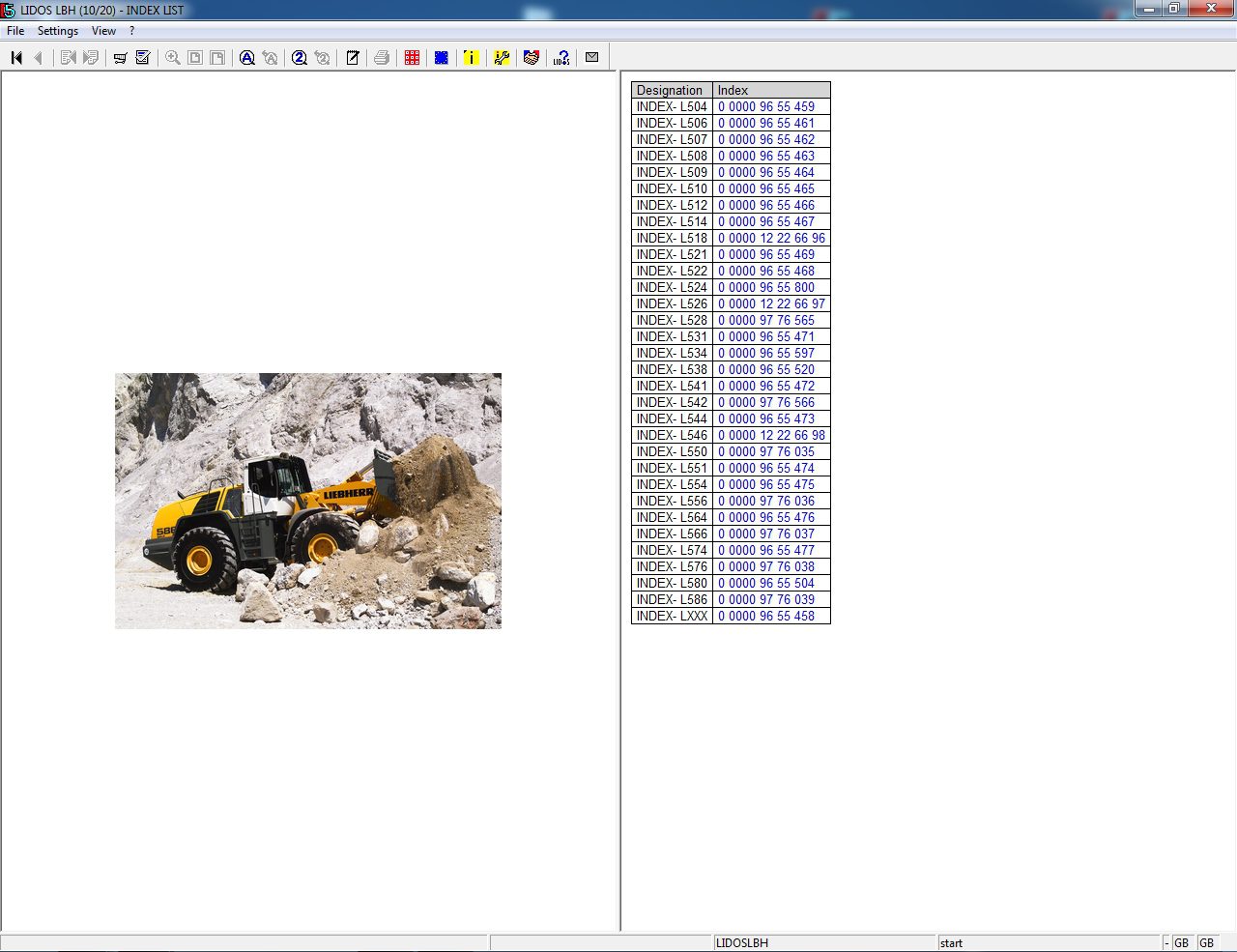Start a numeric search with the 2-magnifier icon
Viewport: 1237px width, 952px height.
click(x=298, y=57)
